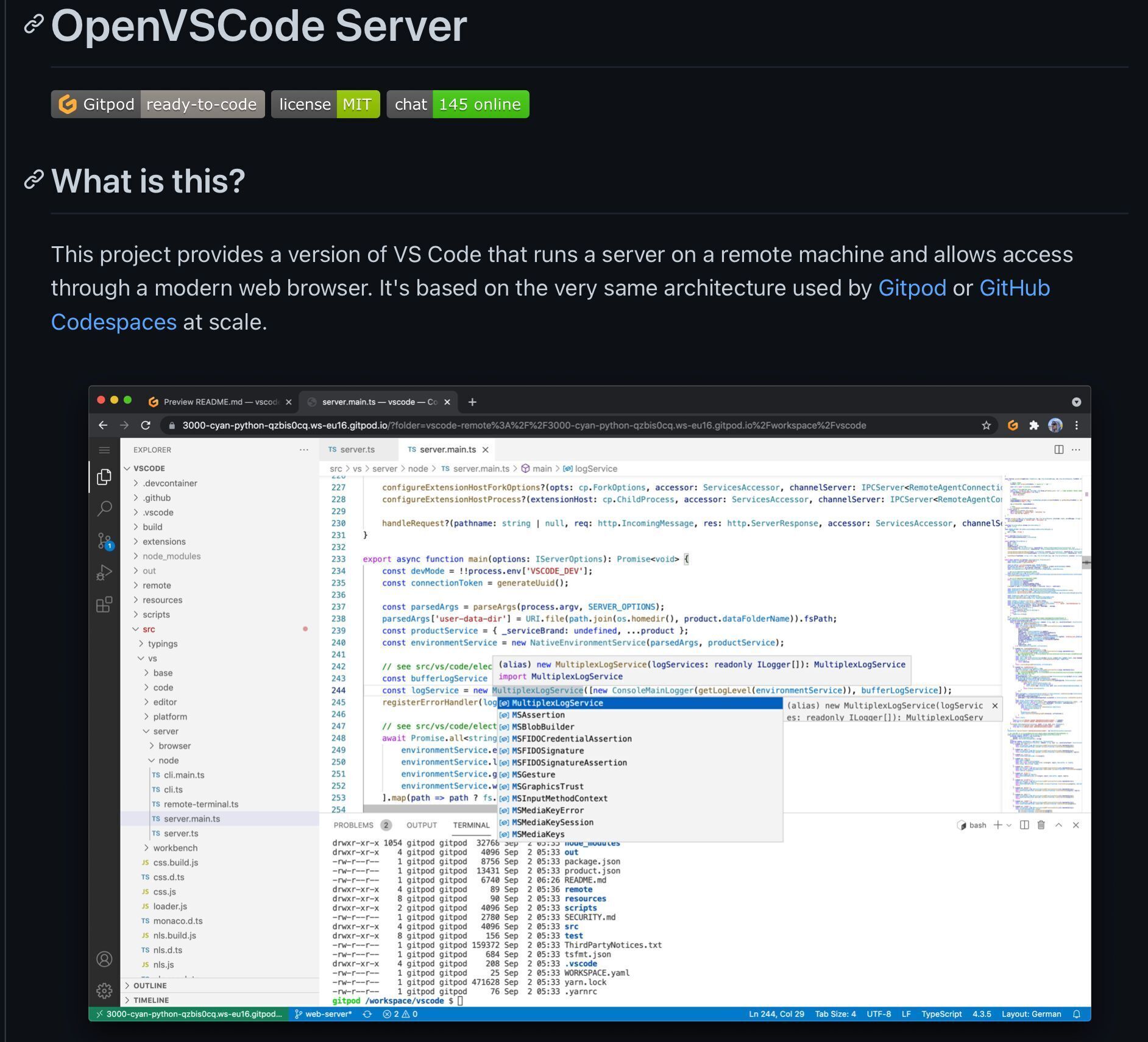Screen dimensions: 1148x1042
Task: Click errors and warnings count in status bar
Action: pos(400,1015)
